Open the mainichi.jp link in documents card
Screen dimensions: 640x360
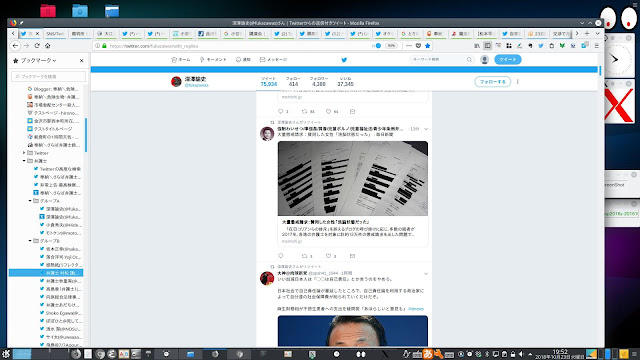[291, 241]
